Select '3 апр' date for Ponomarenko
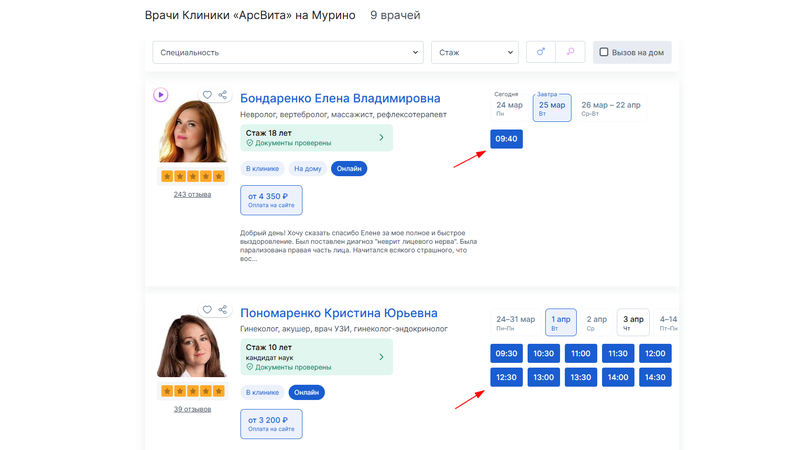 click(633, 322)
